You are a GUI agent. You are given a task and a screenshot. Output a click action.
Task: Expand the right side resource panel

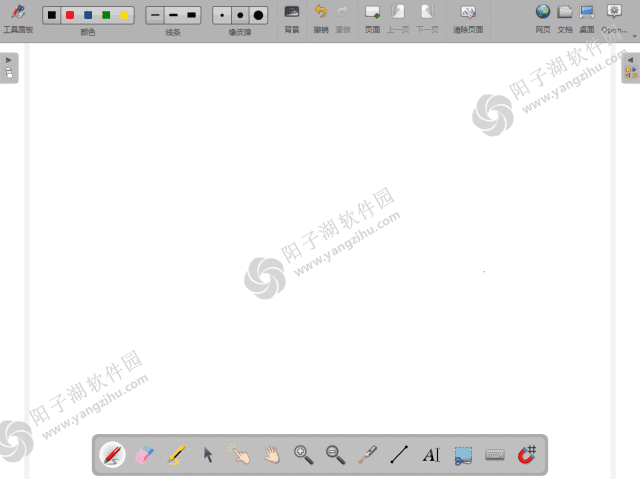click(x=631, y=68)
